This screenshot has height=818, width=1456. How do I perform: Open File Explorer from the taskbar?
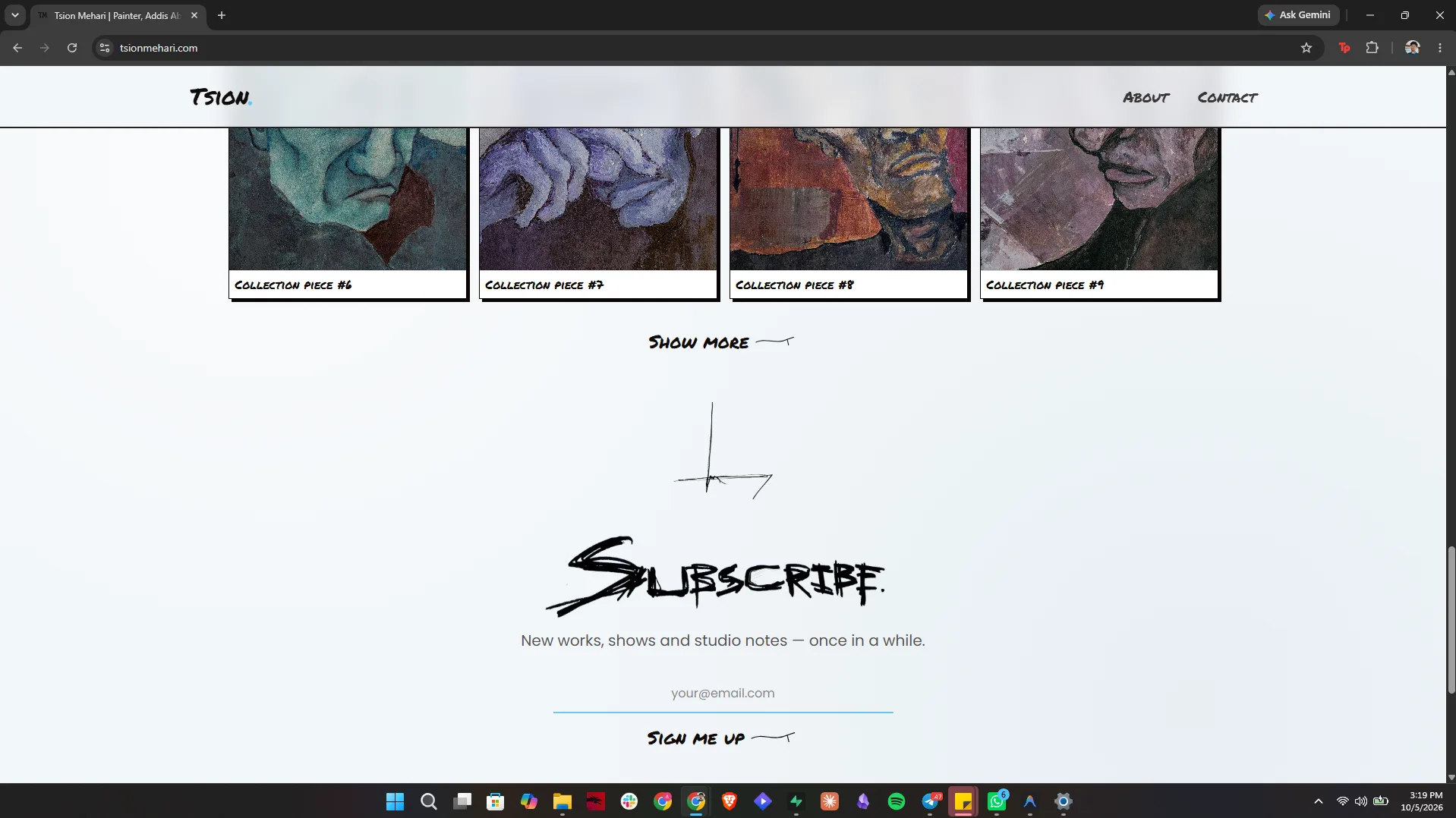point(562,801)
